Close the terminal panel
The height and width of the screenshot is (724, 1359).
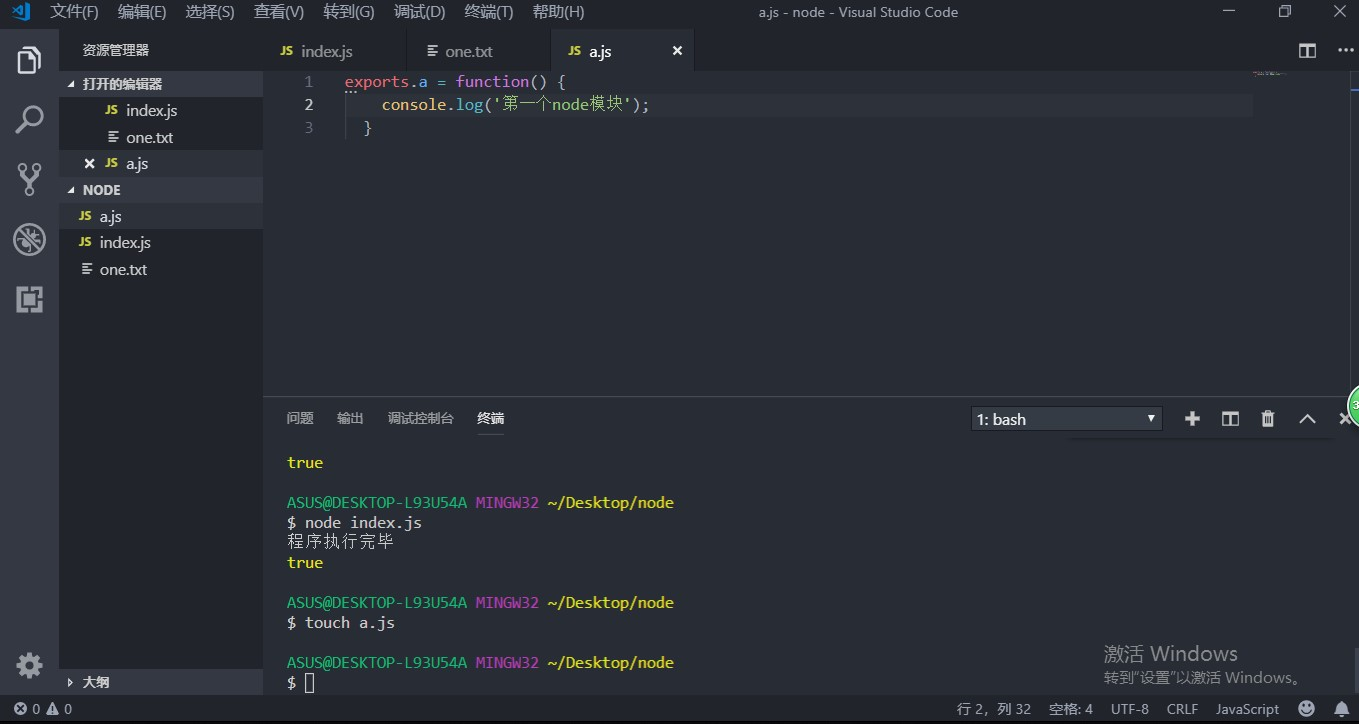click(x=1345, y=419)
